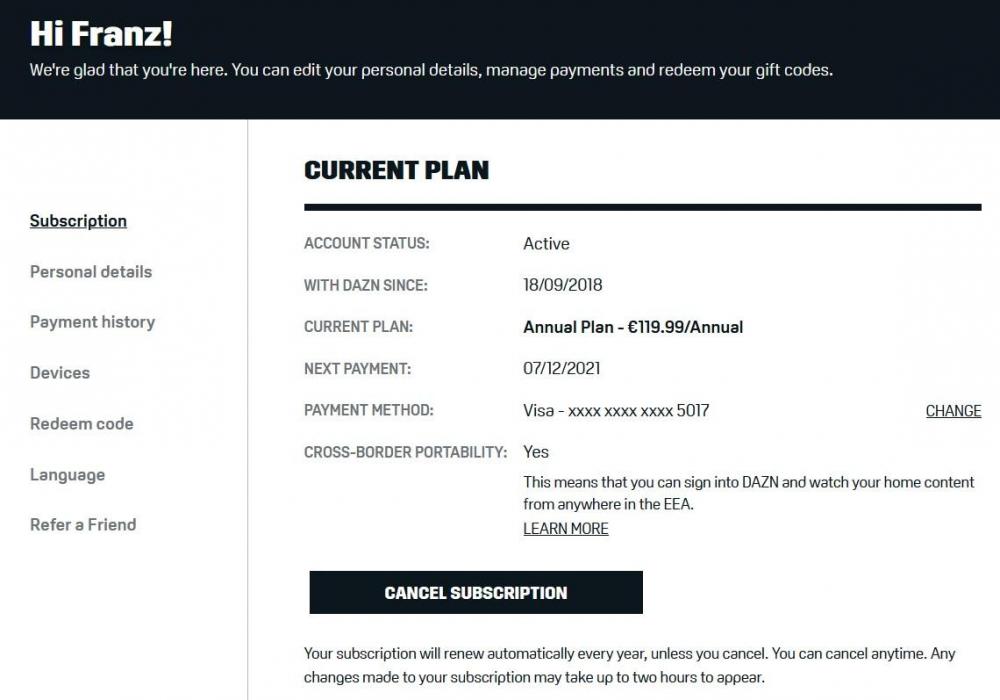
Task: Open the Redeem code page
Action: coord(81,424)
